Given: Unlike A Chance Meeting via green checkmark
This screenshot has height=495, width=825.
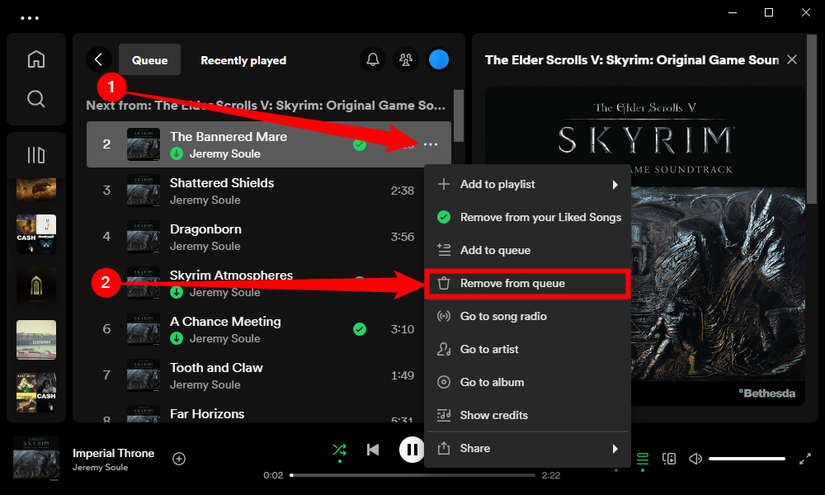Looking at the screenshot, I should 359,329.
